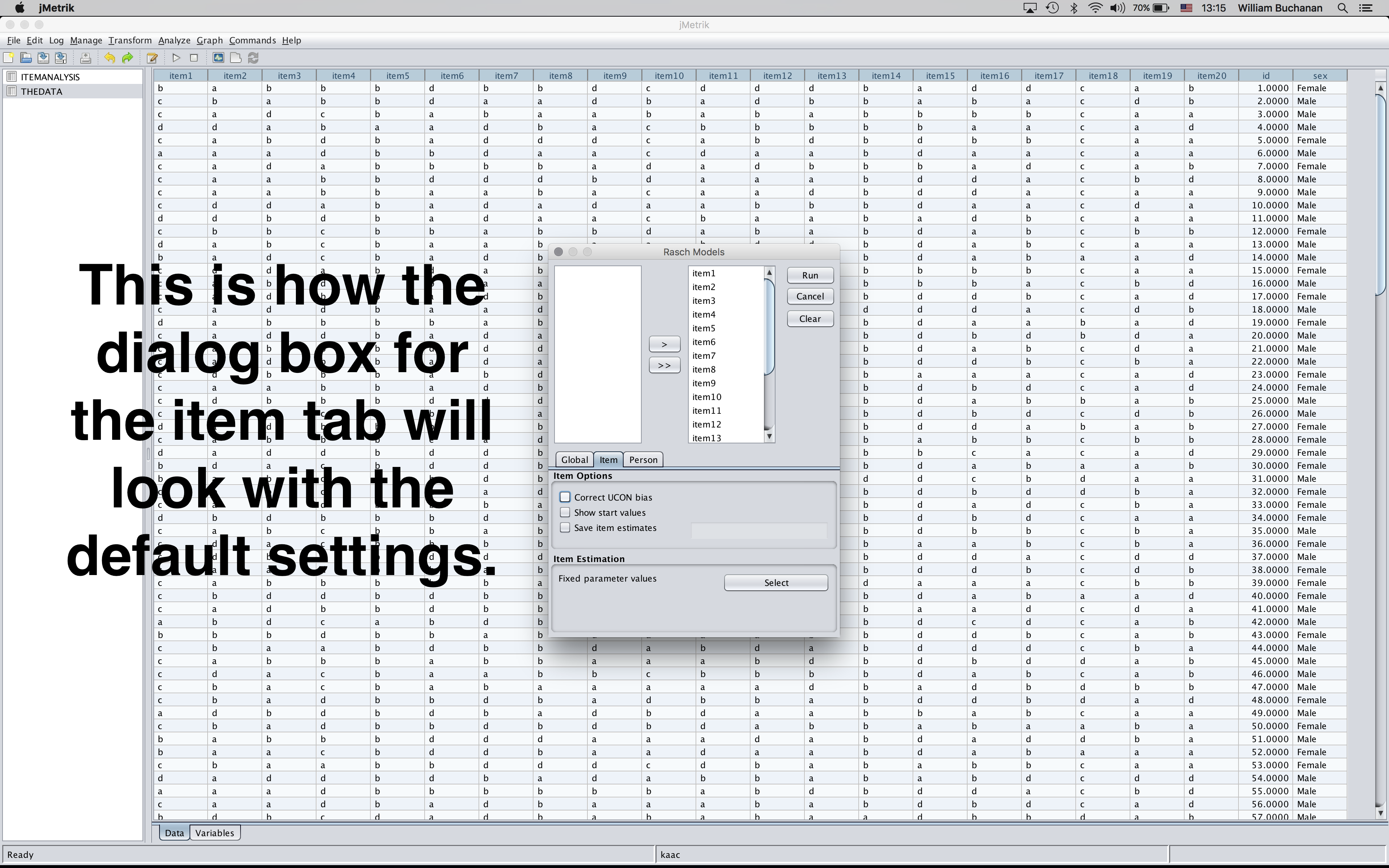The image size is (1389, 868).
Task: Open the Manage menu
Action: [x=86, y=40]
